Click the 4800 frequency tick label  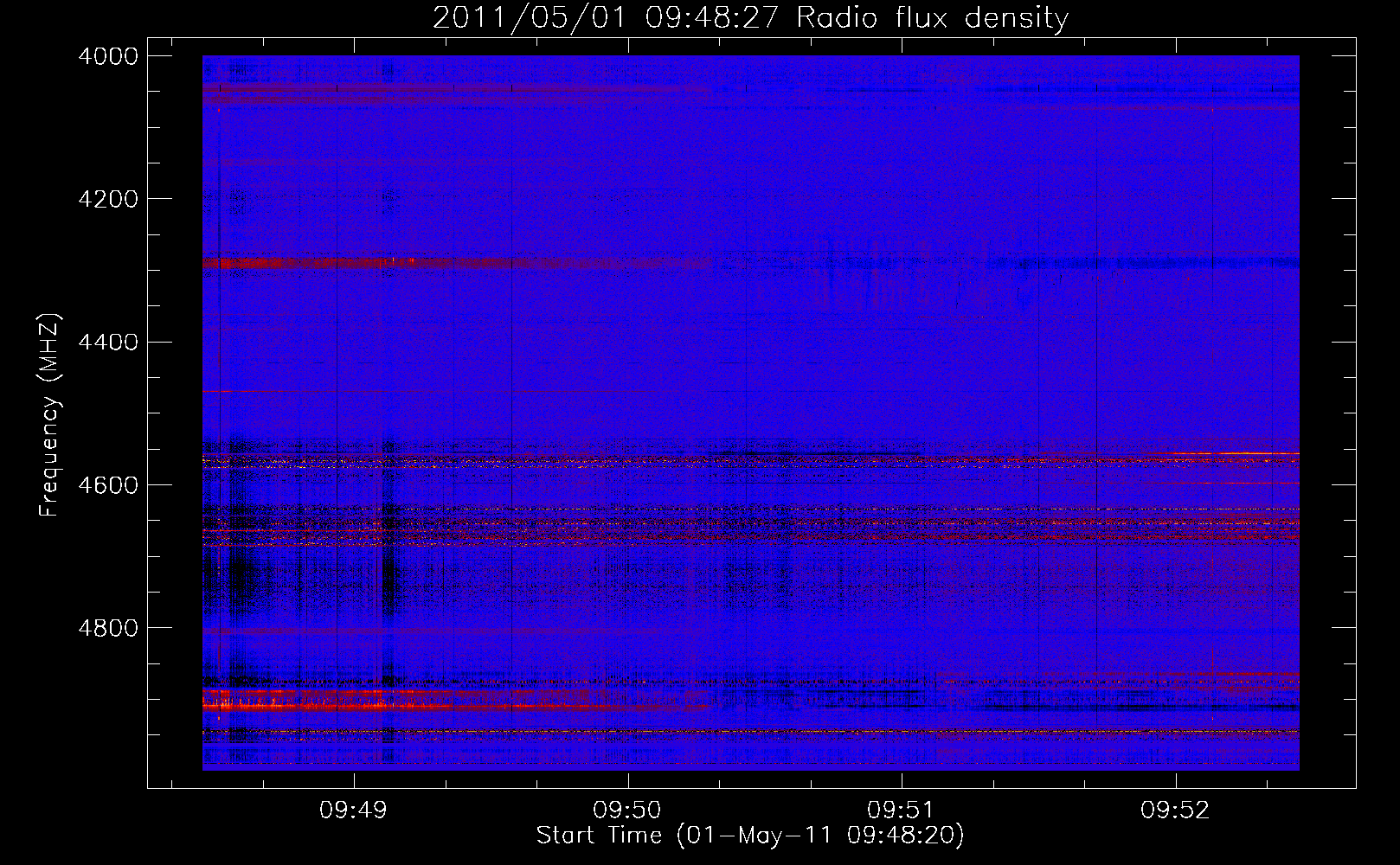108,628
